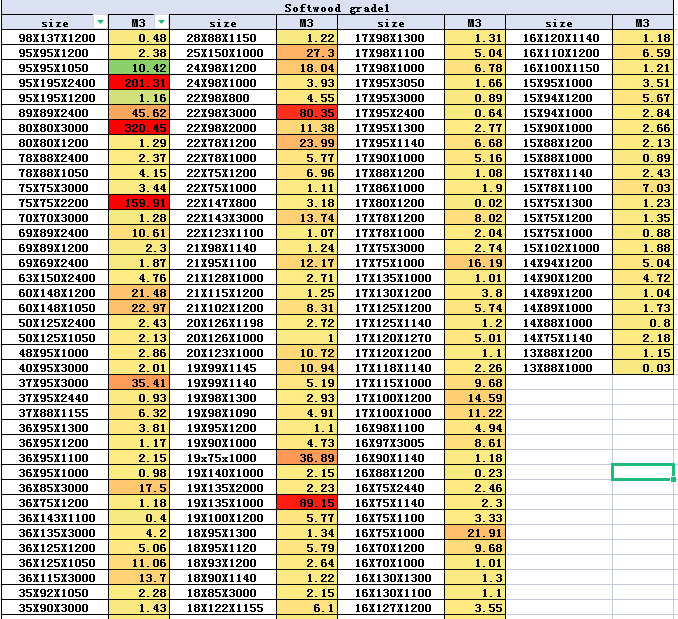Viewport: 678px width, 619px height.
Task: Select size cell '89X89X2400'
Action: tap(55, 113)
